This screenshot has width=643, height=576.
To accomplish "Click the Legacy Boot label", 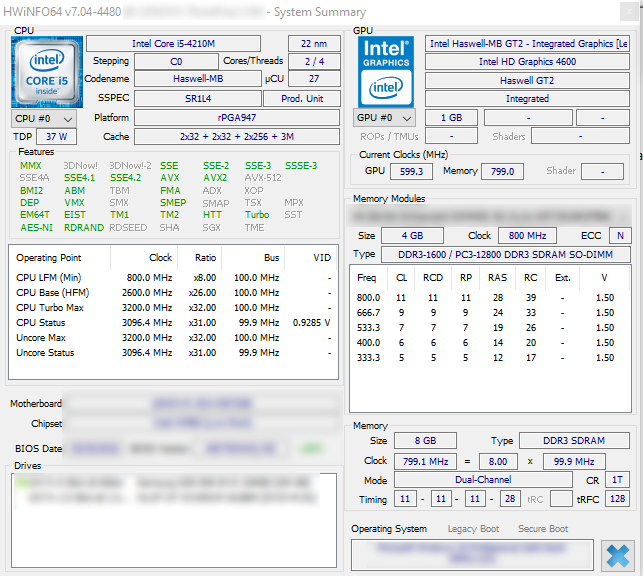I will [x=473, y=529].
